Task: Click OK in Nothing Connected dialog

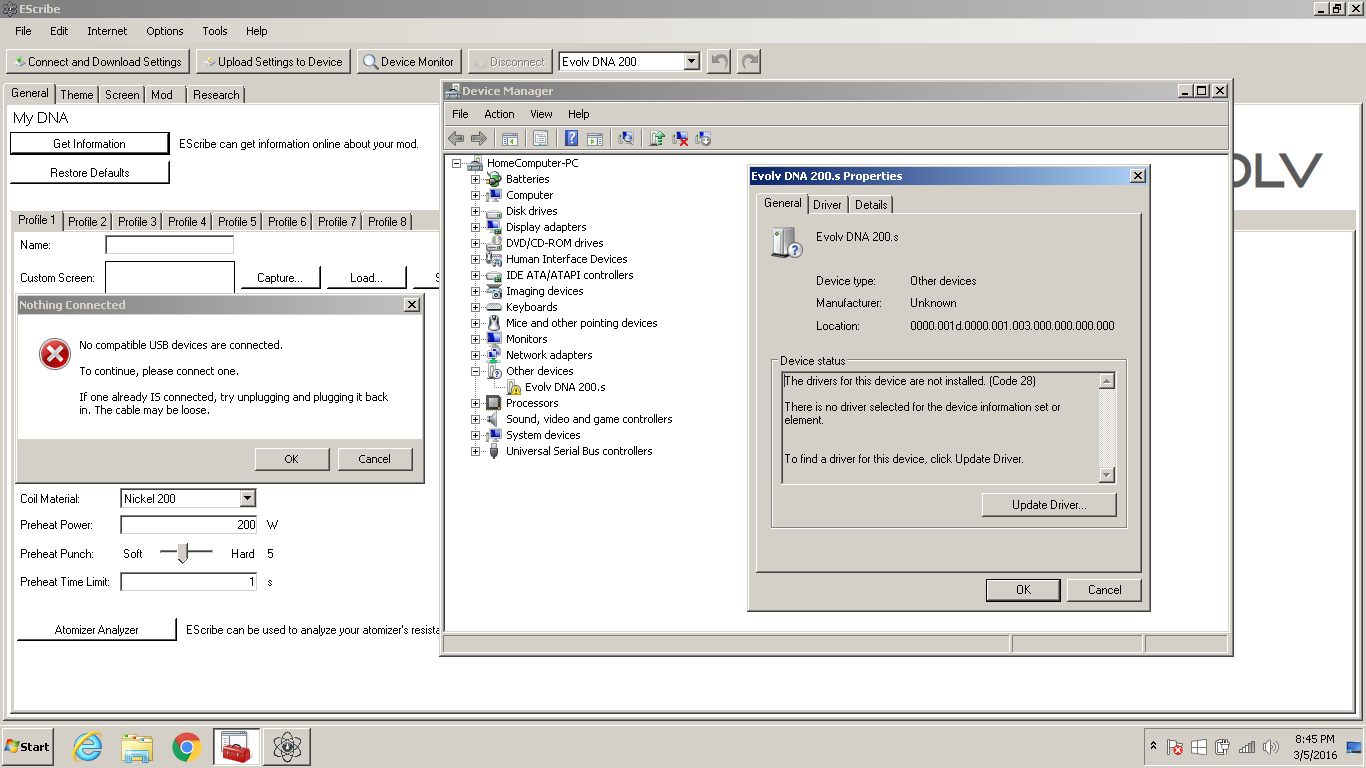Action: (291, 459)
